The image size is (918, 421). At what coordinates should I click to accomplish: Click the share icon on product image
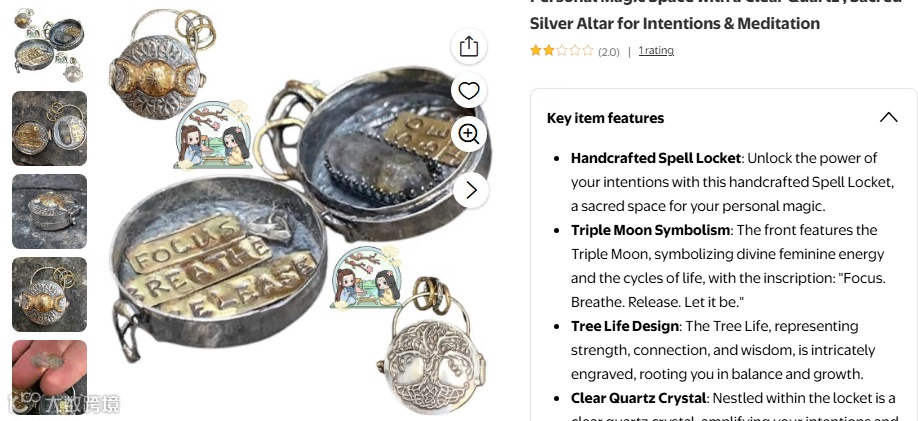tap(469, 47)
